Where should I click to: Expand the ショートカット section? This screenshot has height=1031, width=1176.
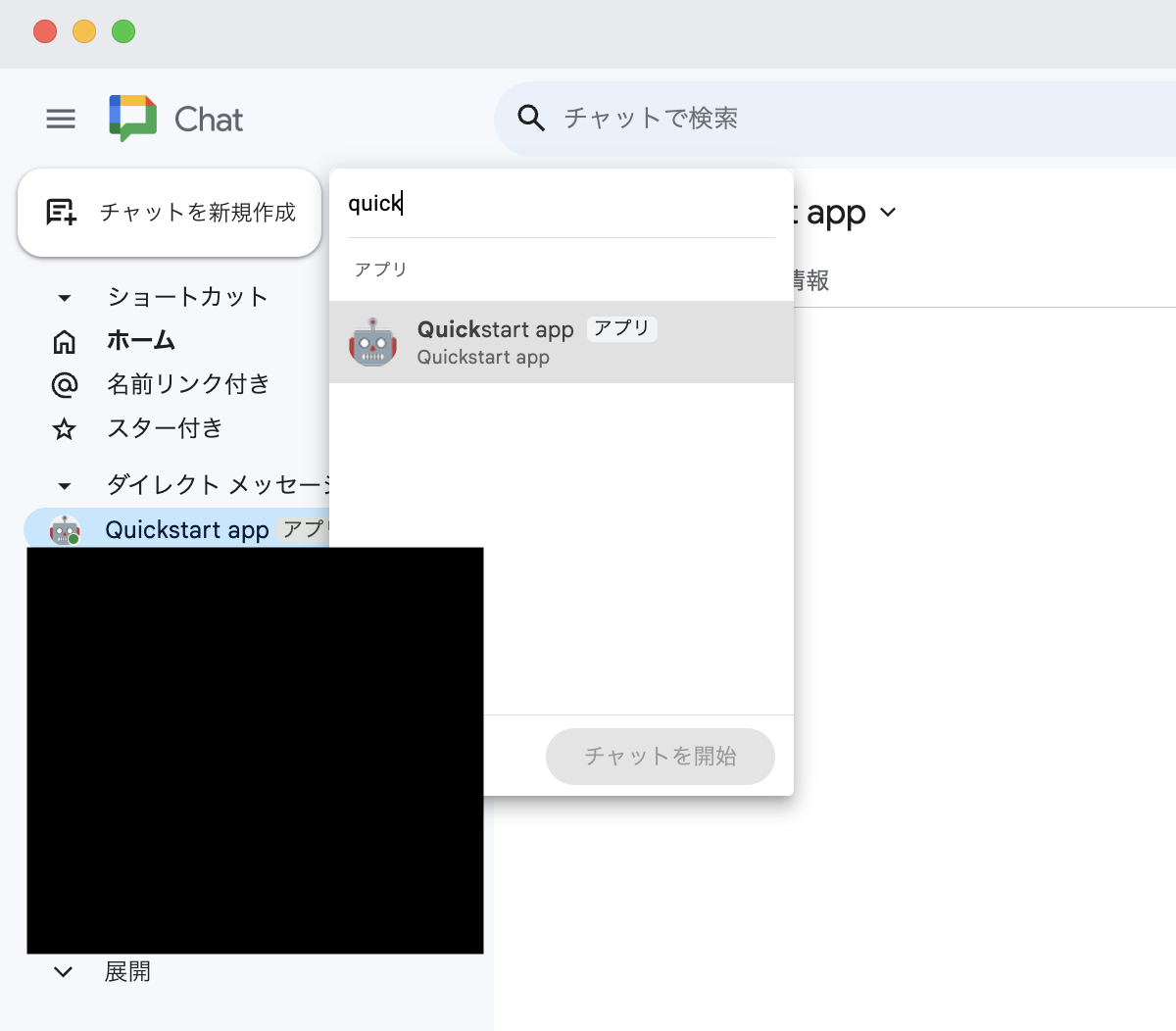(x=64, y=297)
